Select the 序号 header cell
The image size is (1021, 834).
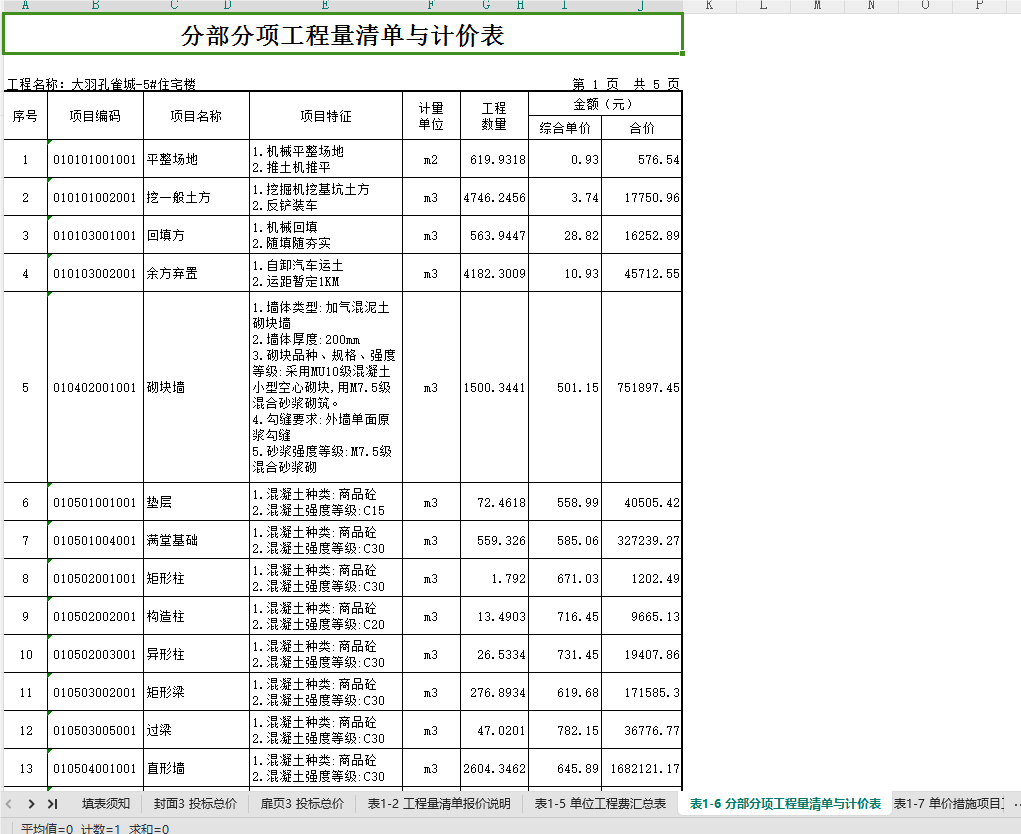click(25, 116)
